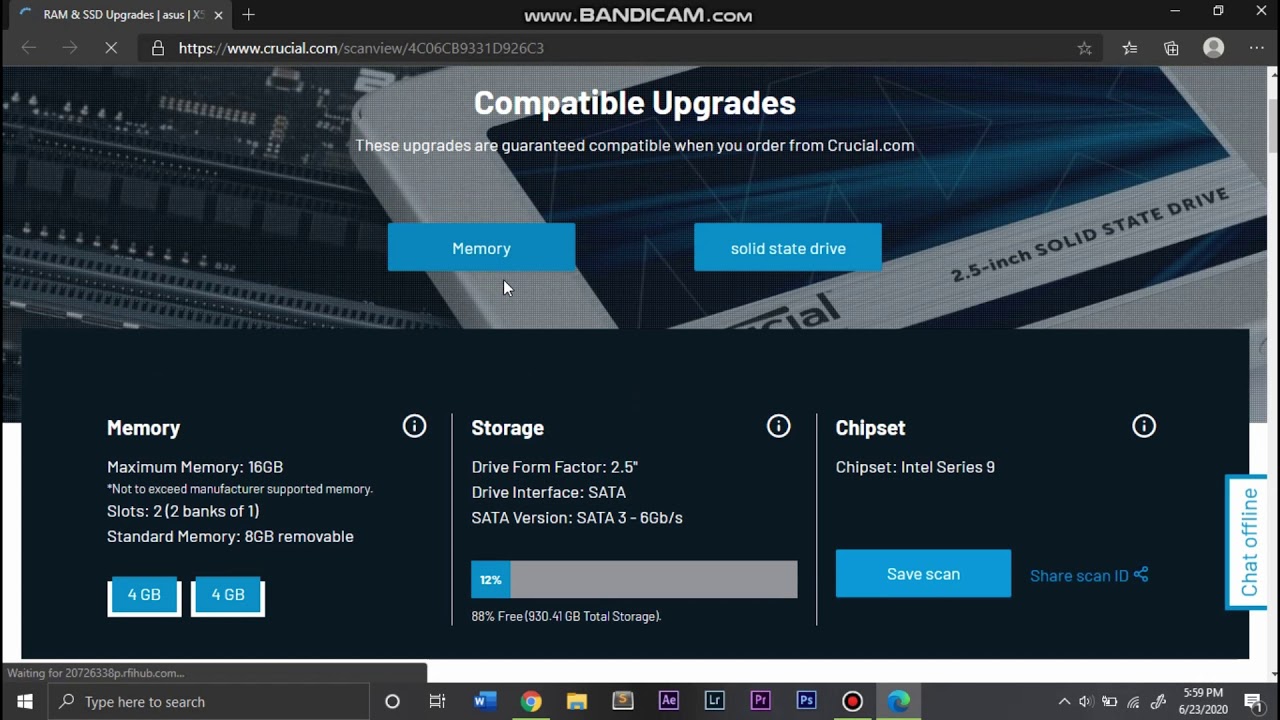Click the site lock security icon
Image resolution: width=1280 pixels, height=720 pixels.
click(x=157, y=48)
